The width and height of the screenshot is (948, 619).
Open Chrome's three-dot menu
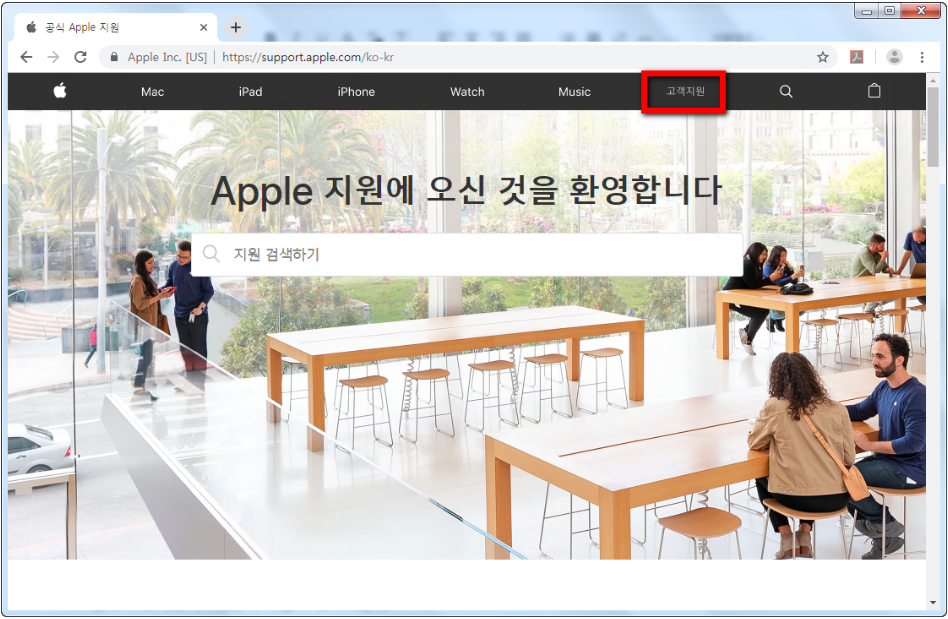[x=921, y=57]
